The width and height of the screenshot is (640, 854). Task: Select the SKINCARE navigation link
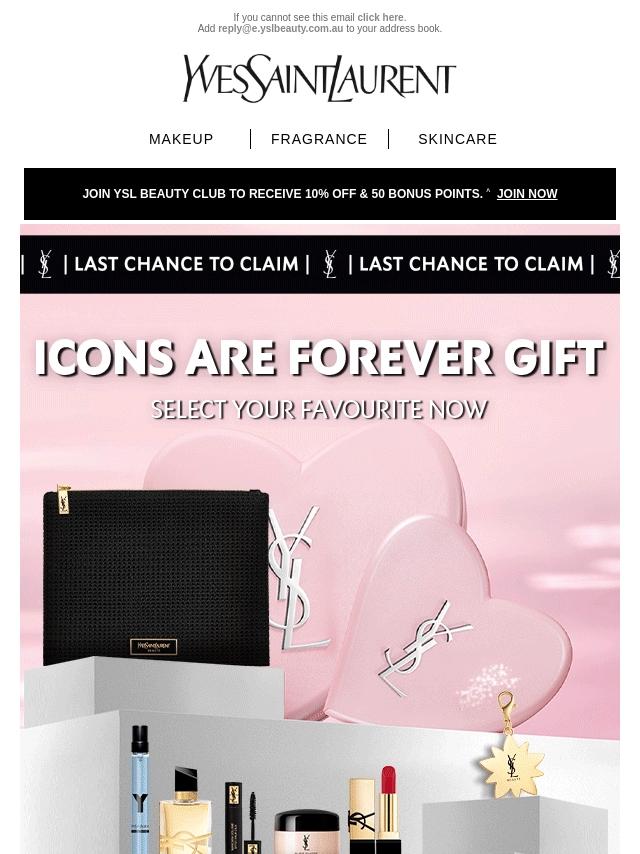click(x=458, y=139)
